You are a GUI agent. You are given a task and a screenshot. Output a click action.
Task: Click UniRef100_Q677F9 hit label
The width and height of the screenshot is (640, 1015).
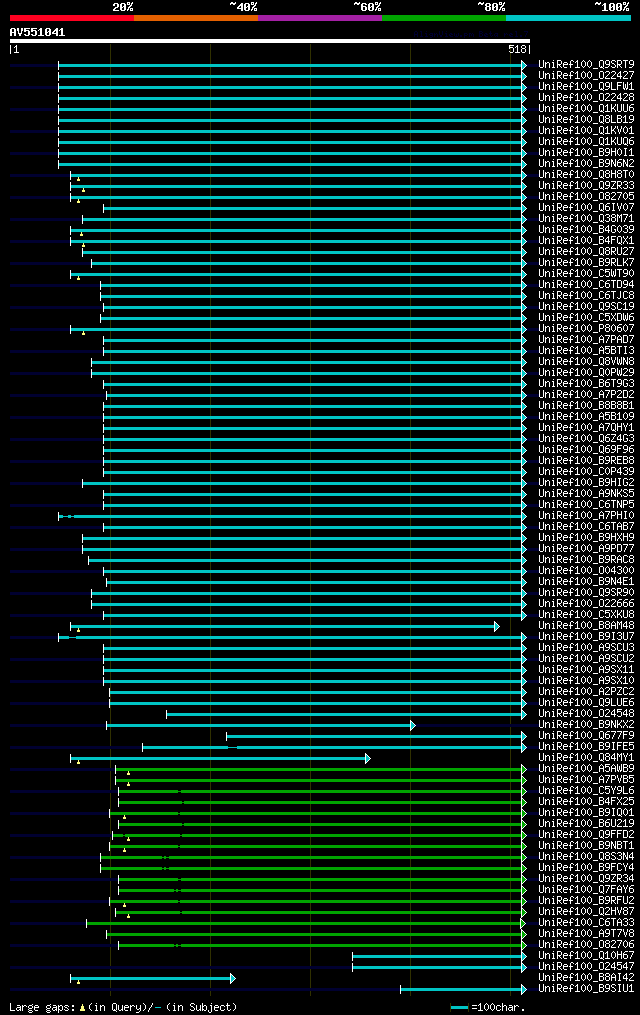586,736
